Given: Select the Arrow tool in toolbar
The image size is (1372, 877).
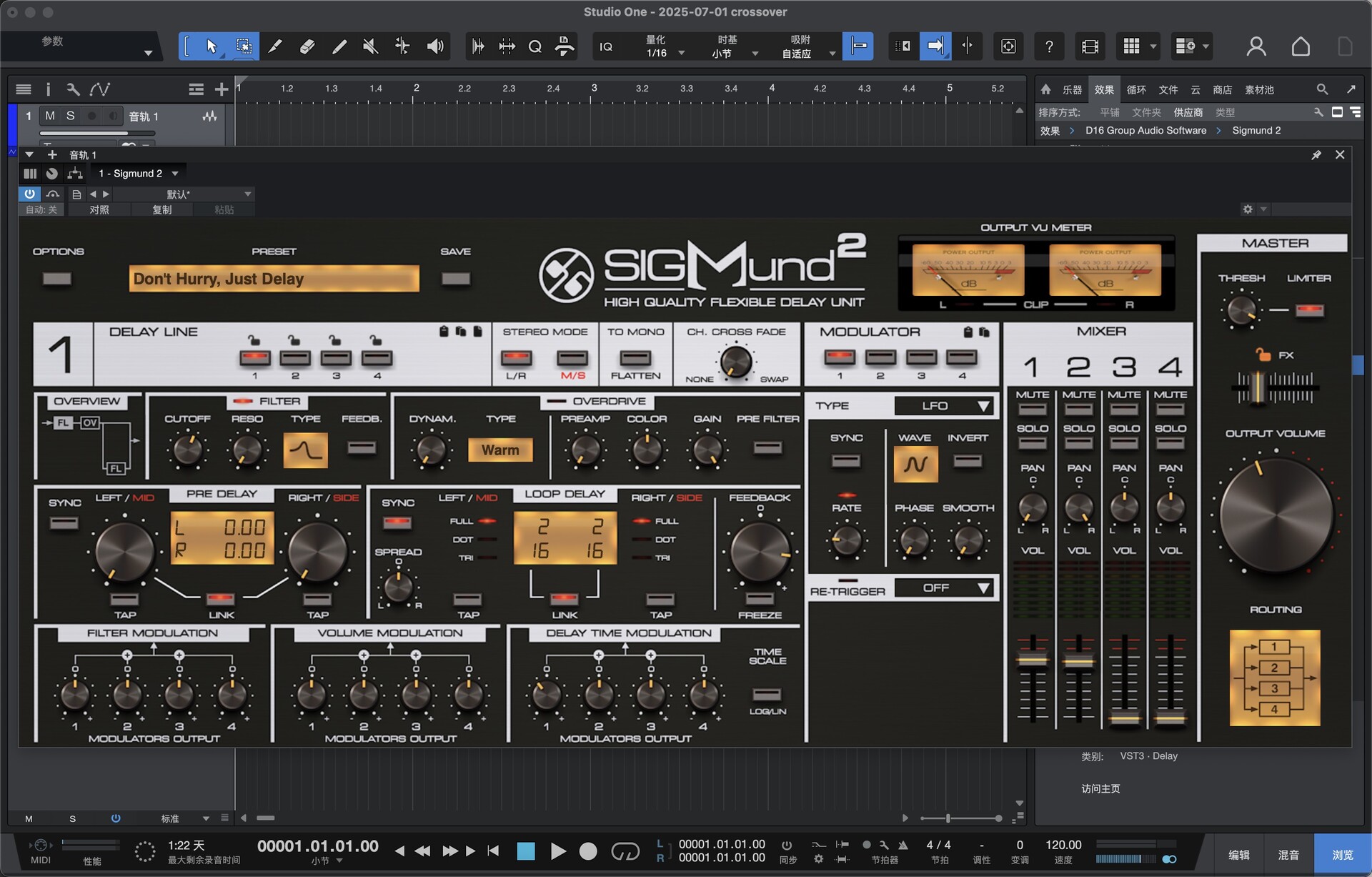Looking at the screenshot, I should (212, 46).
